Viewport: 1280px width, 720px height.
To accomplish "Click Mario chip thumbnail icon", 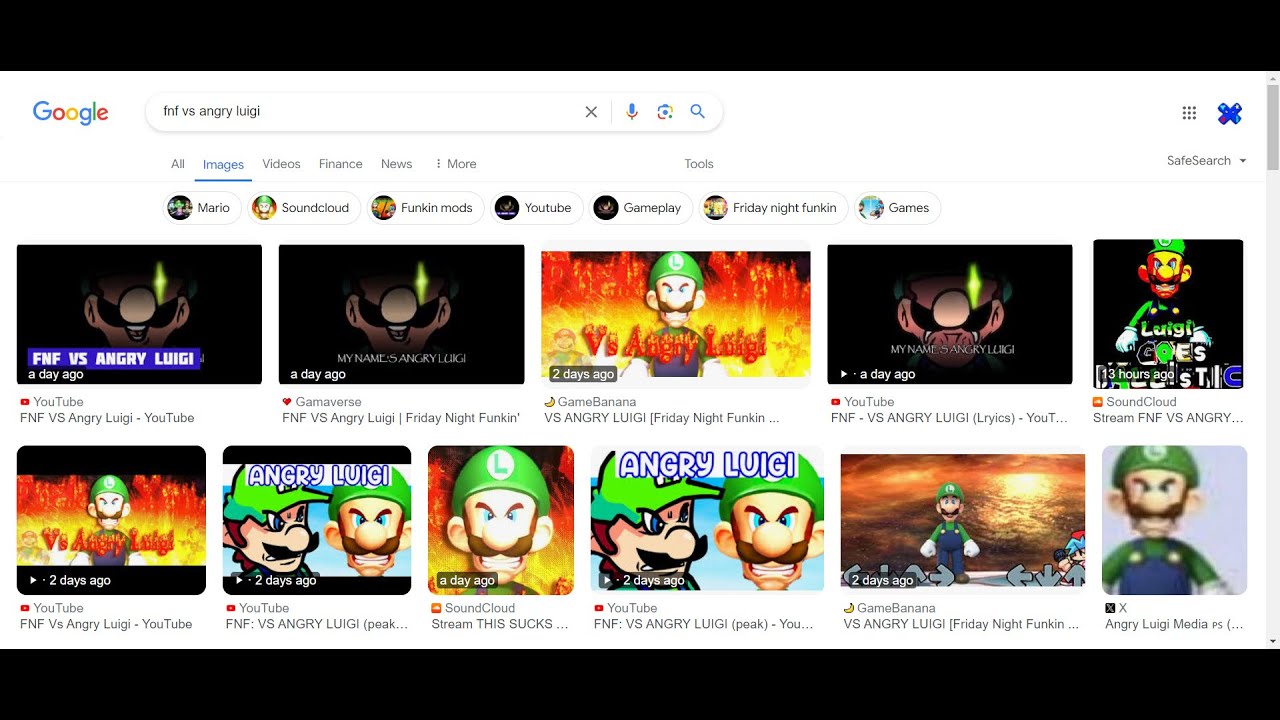I will 180,208.
